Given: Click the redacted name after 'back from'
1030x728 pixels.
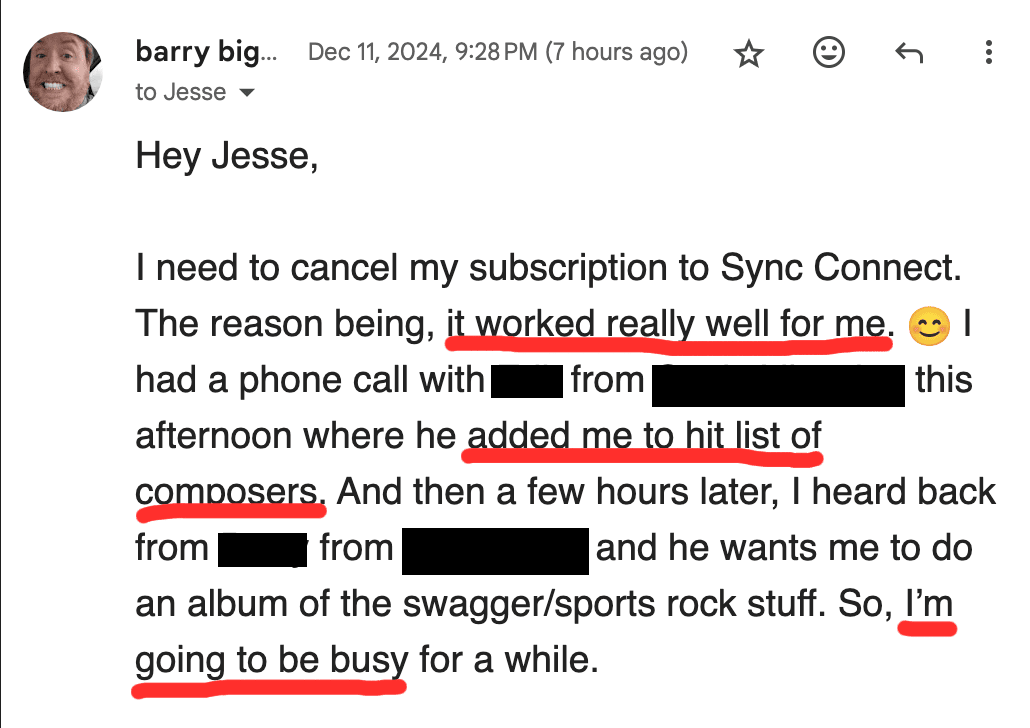Looking at the screenshot, I should pos(263,550).
